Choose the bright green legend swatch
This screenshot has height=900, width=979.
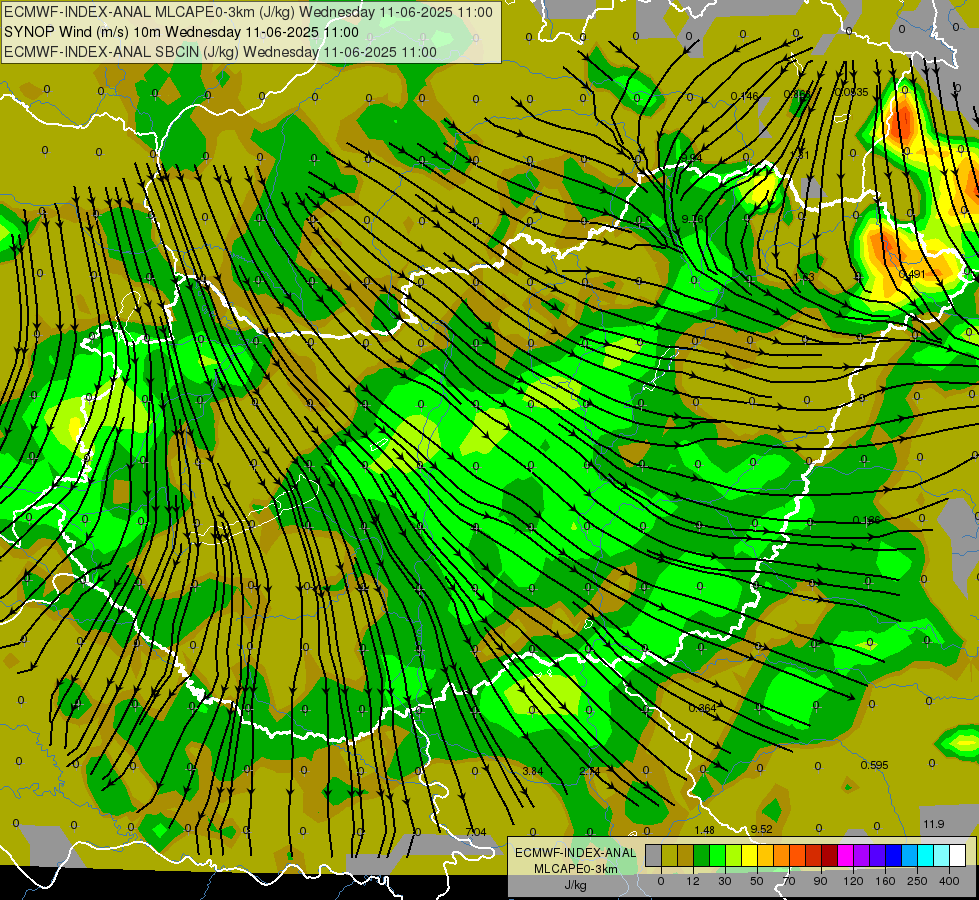tap(717, 855)
